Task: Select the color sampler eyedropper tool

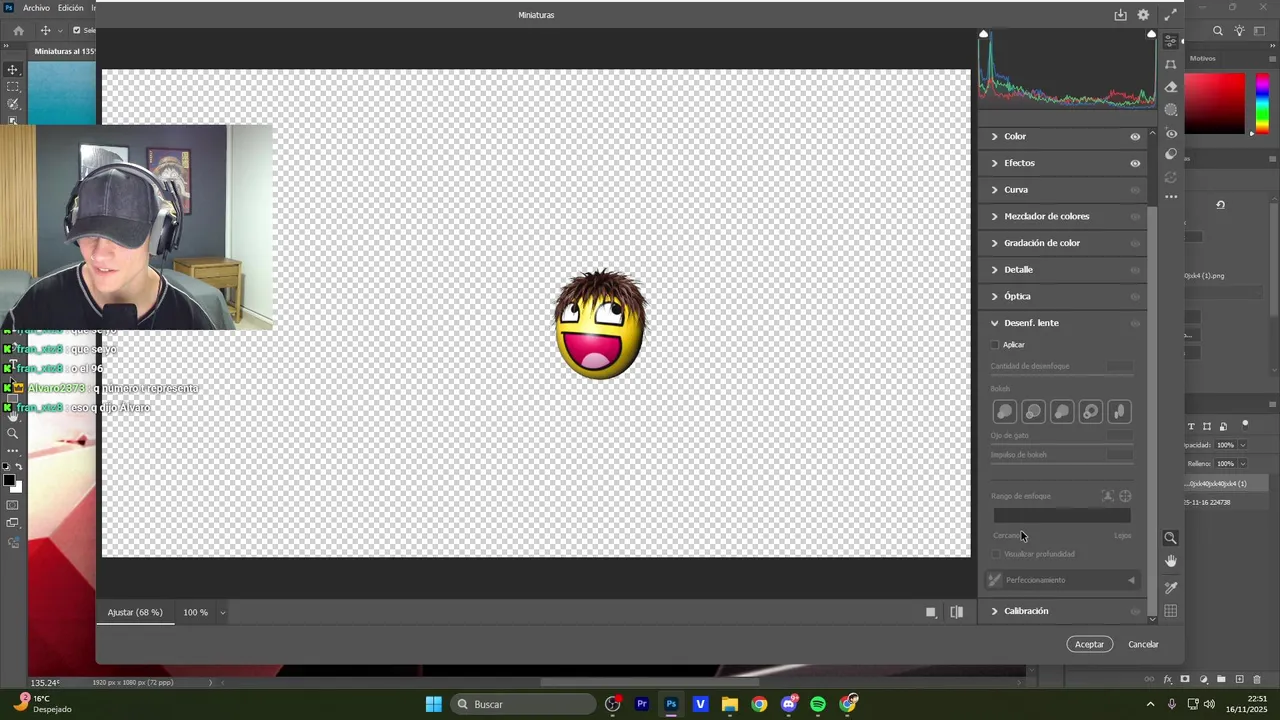Action: 1171,588
